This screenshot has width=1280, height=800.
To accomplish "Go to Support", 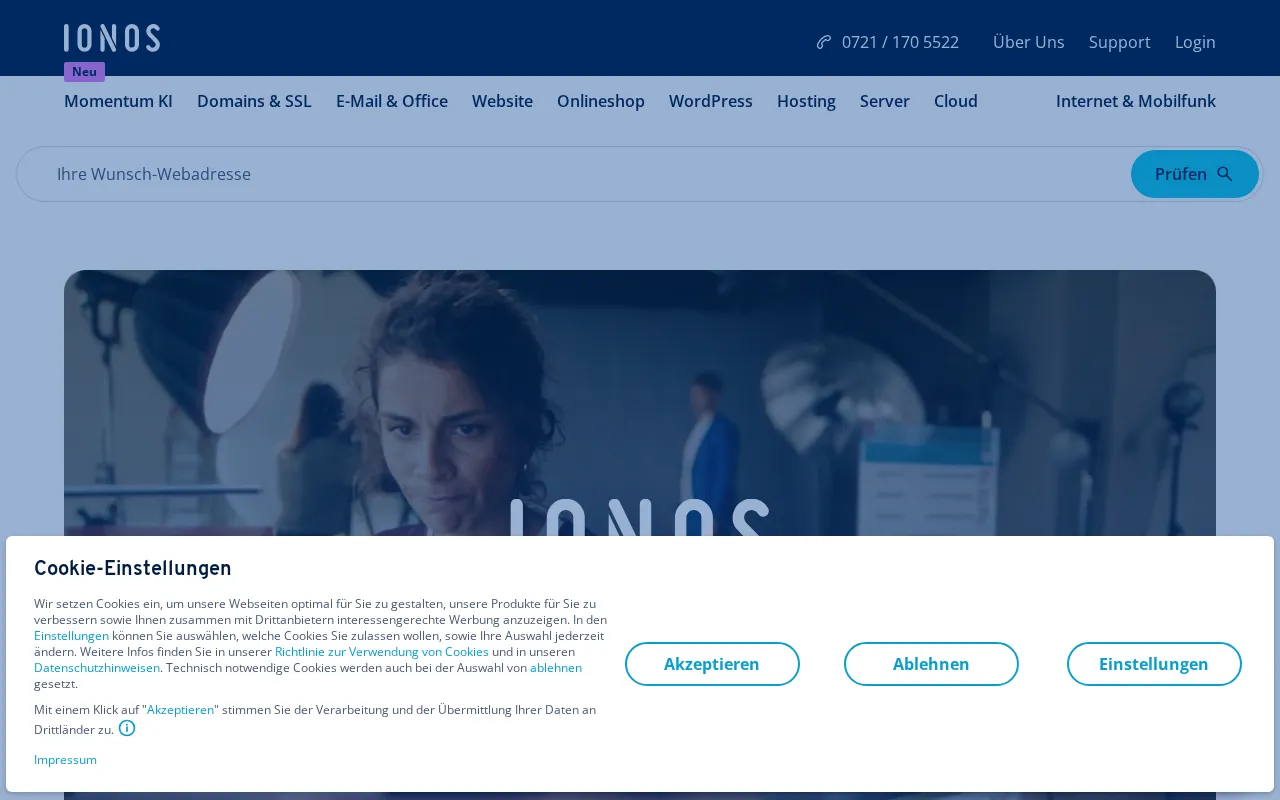I will [1119, 42].
